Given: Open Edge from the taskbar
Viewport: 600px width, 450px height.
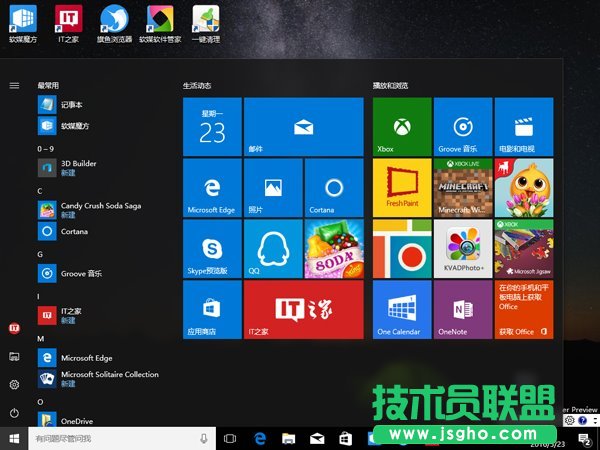Looking at the screenshot, I should tap(260, 439).
